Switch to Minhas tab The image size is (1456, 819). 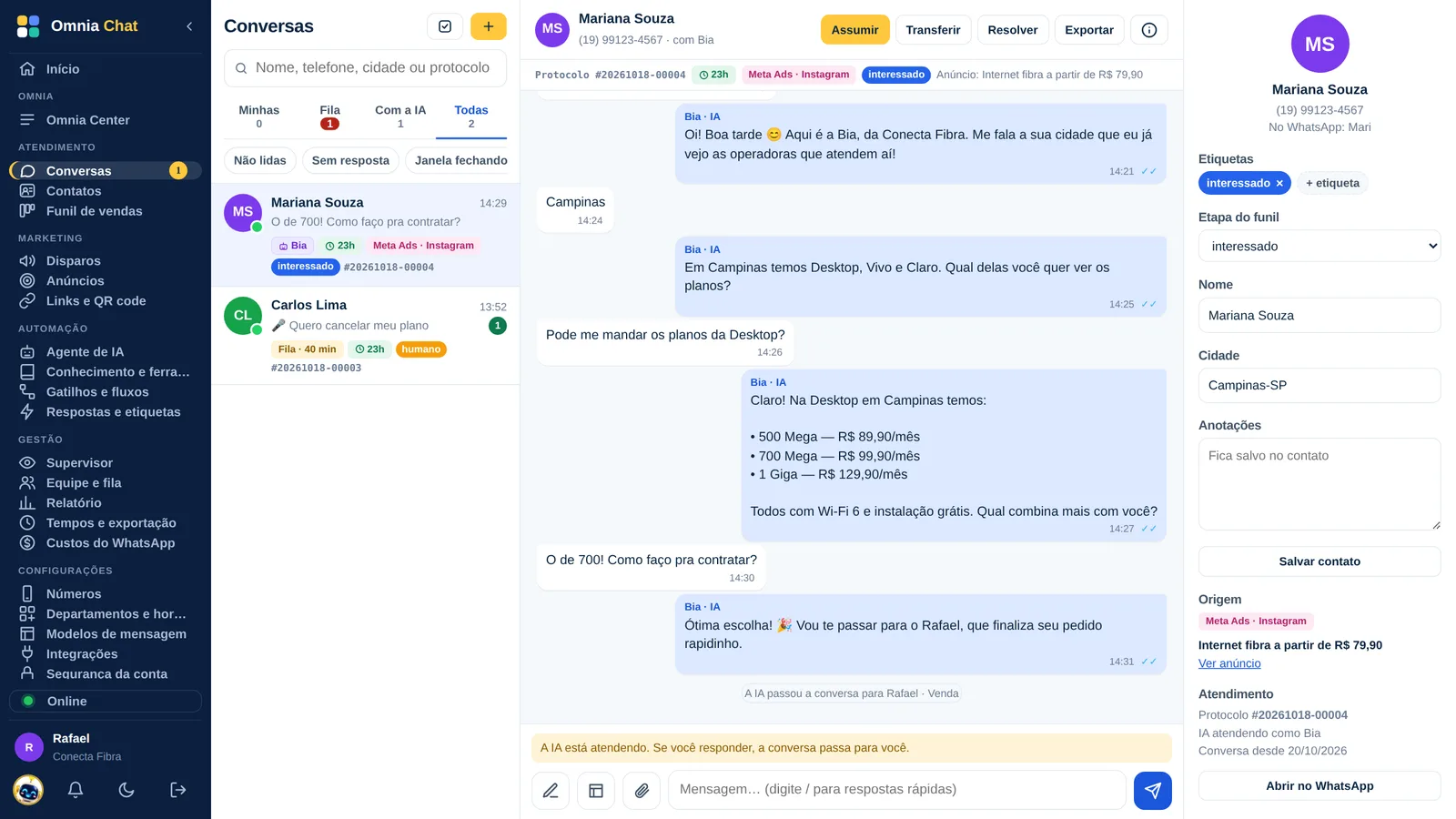[259, 117]
